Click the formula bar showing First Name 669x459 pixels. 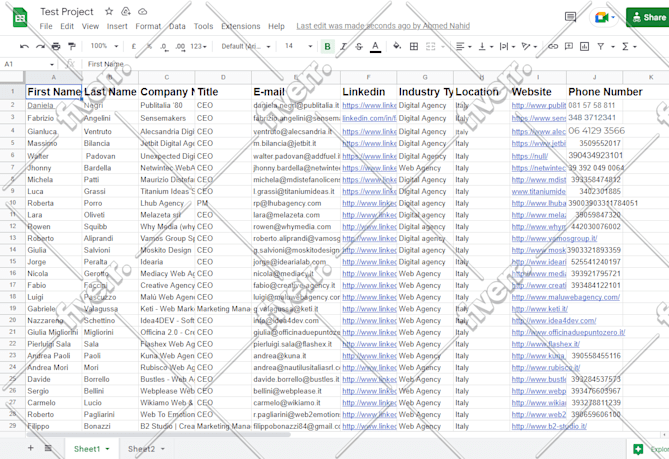tap(375, 64)
